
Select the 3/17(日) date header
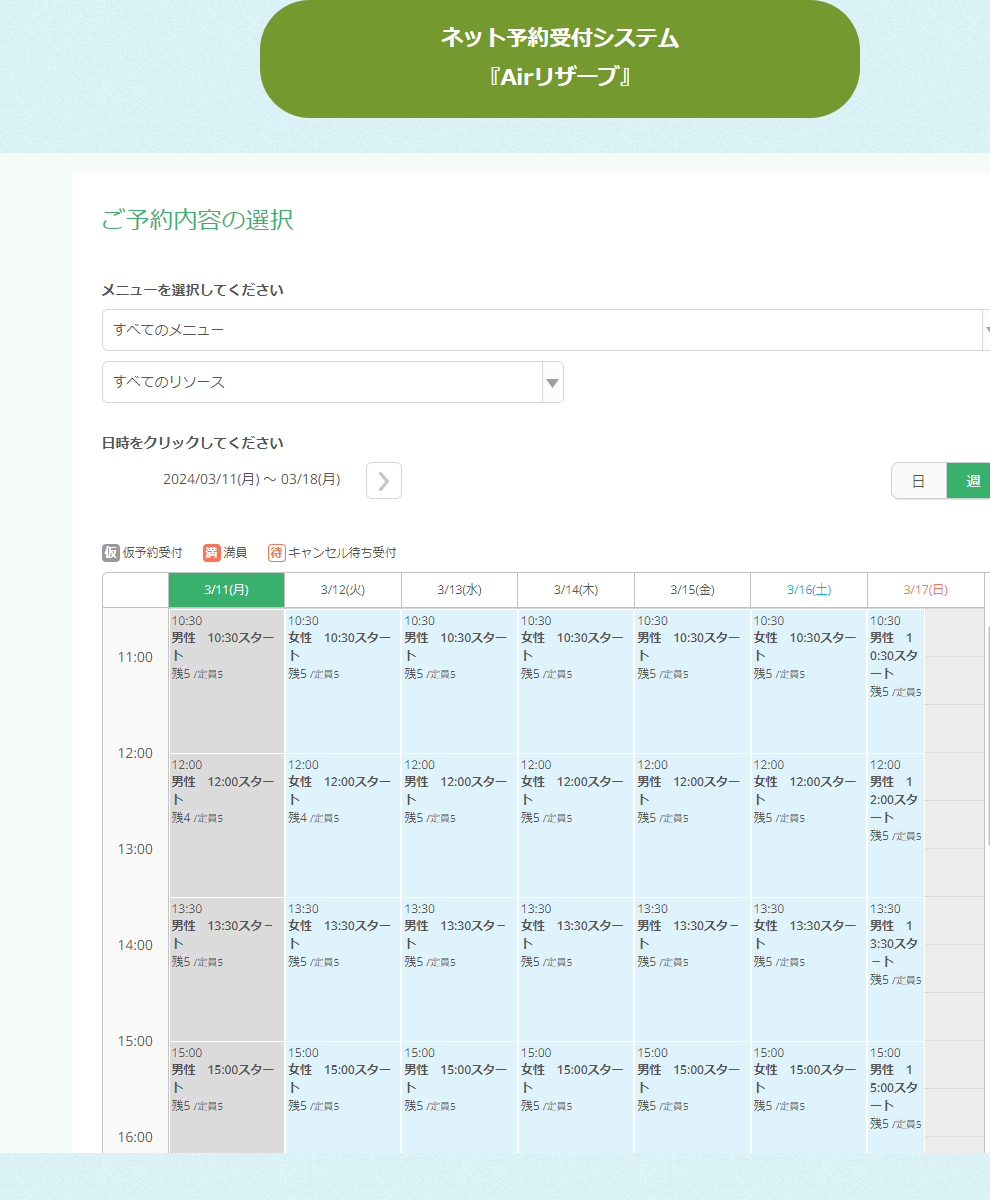point(925,590)
